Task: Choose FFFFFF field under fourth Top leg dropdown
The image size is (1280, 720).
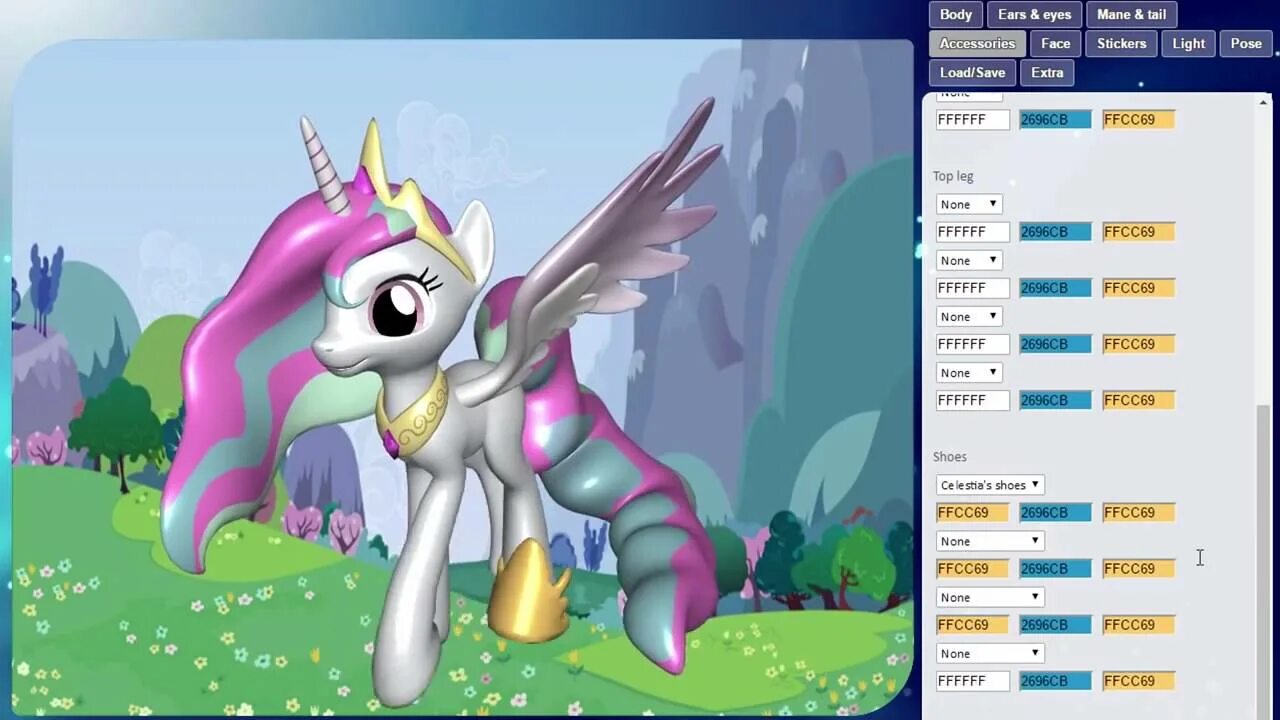Action: click(972, 399)
